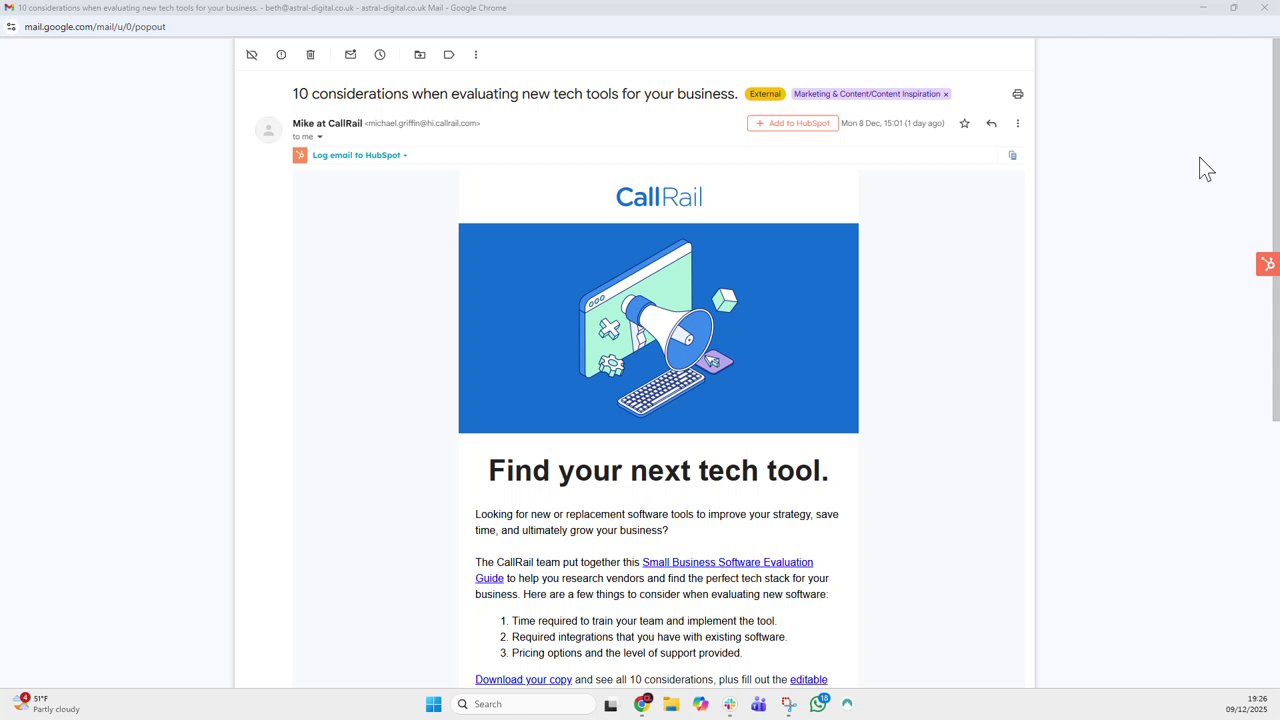1280x720 pixels.
Task: Click the Add to HubSpot button
Action: click(793, 124)
